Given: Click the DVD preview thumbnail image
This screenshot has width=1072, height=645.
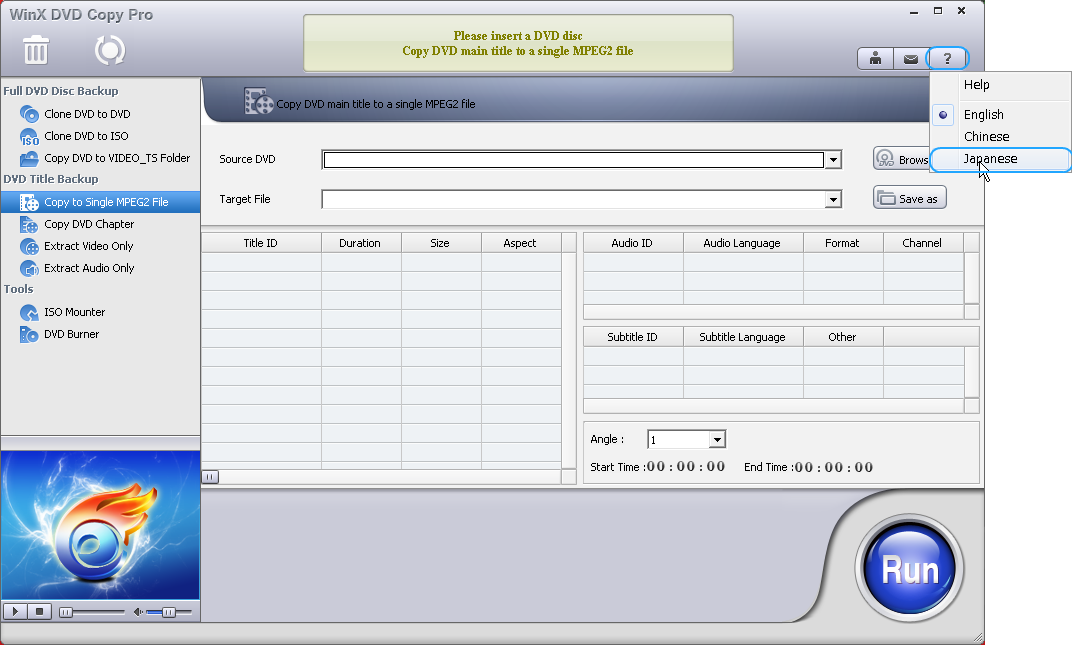Looking at the screenshot, I should (100, 525).
